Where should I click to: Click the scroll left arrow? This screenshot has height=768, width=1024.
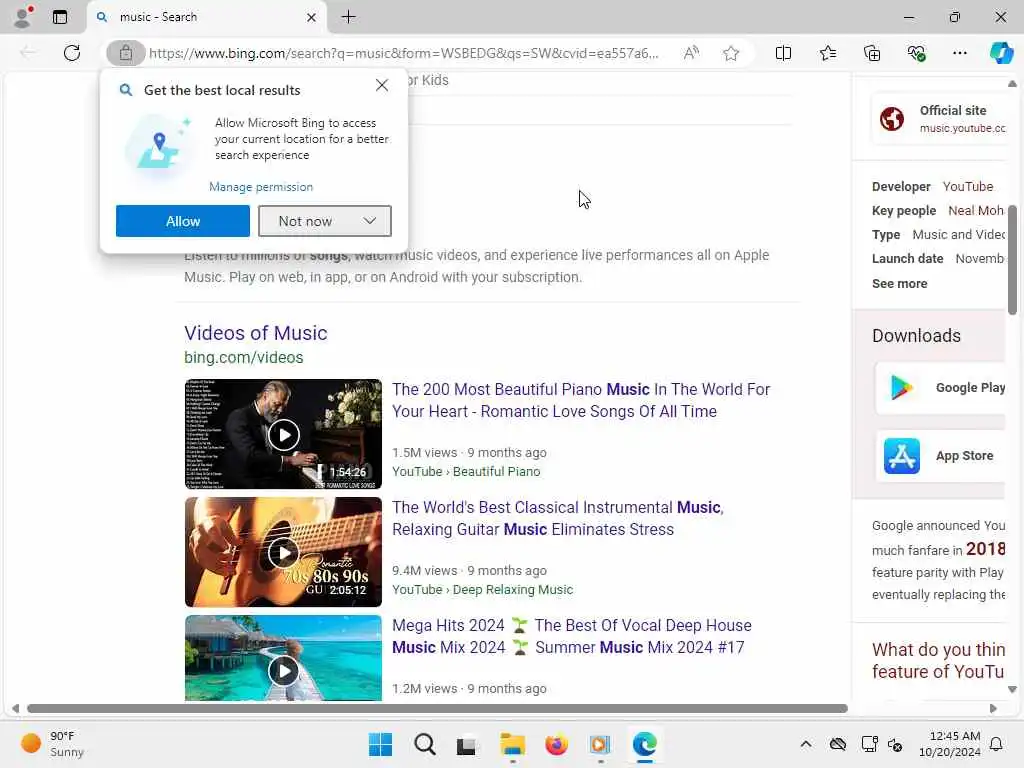[16, 709]
